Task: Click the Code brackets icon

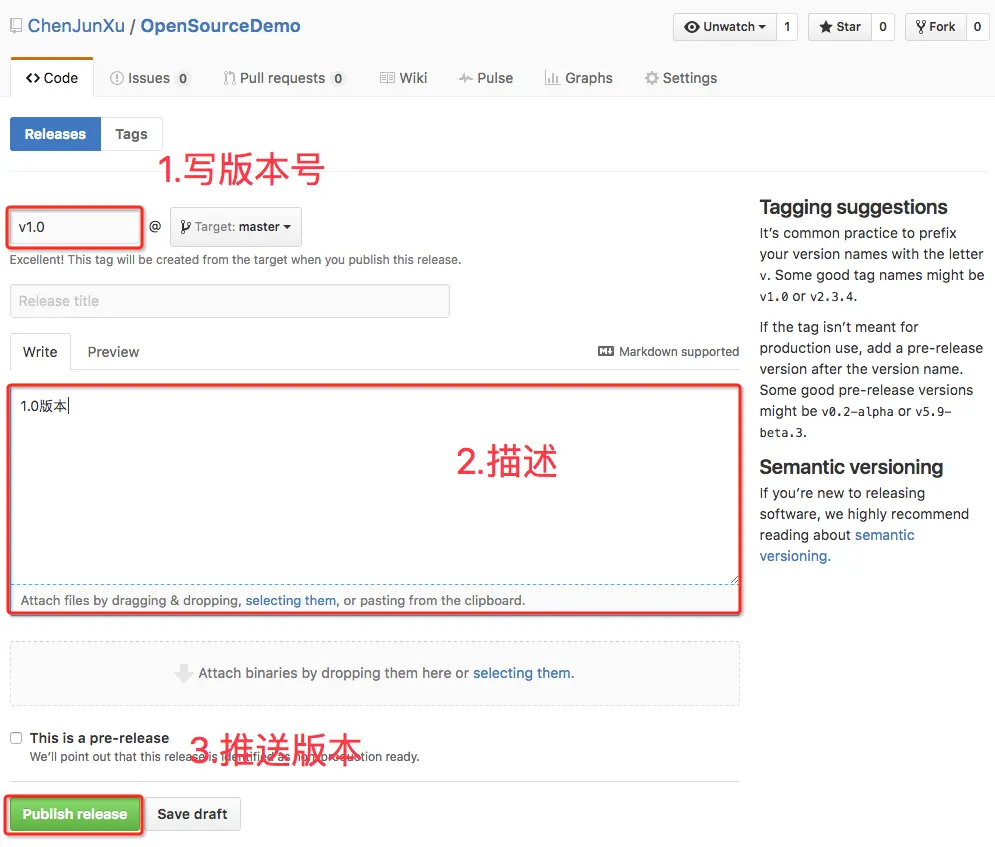Action: 33,78
